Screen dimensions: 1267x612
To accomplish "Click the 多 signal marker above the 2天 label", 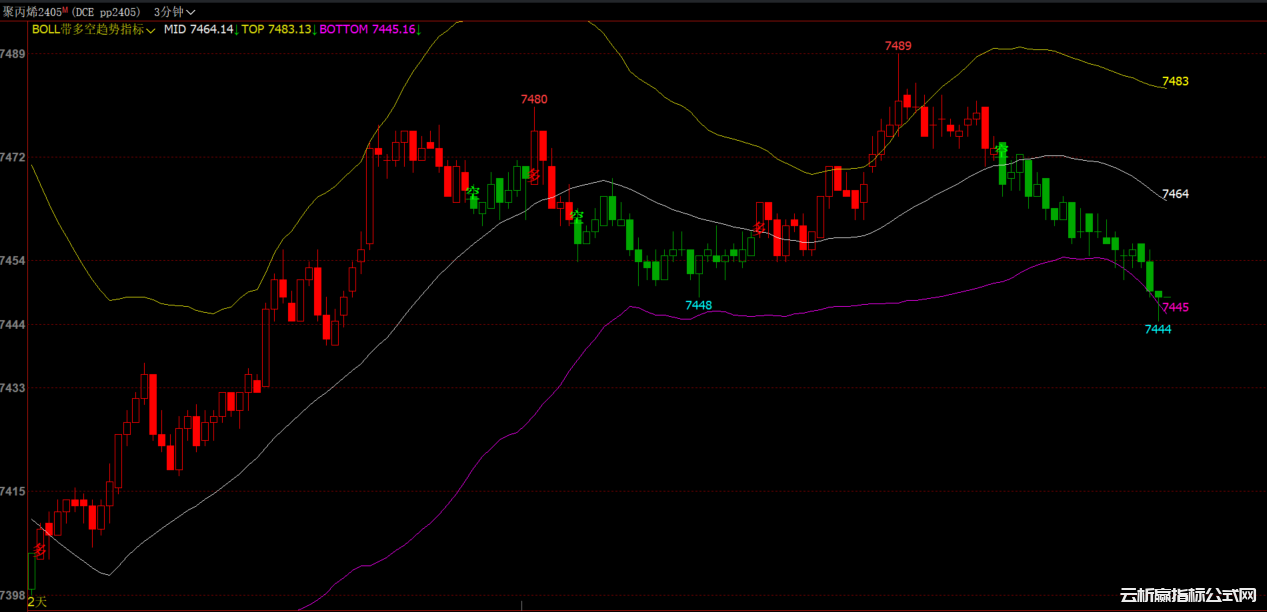I will coord(40,551).
